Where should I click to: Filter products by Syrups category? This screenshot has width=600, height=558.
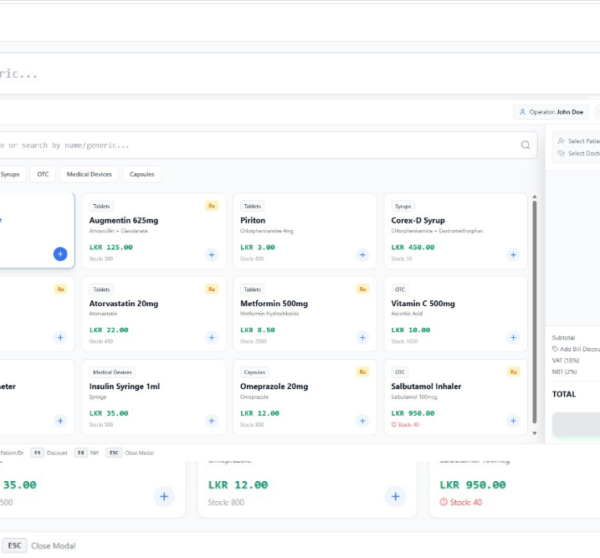[10, 174]
